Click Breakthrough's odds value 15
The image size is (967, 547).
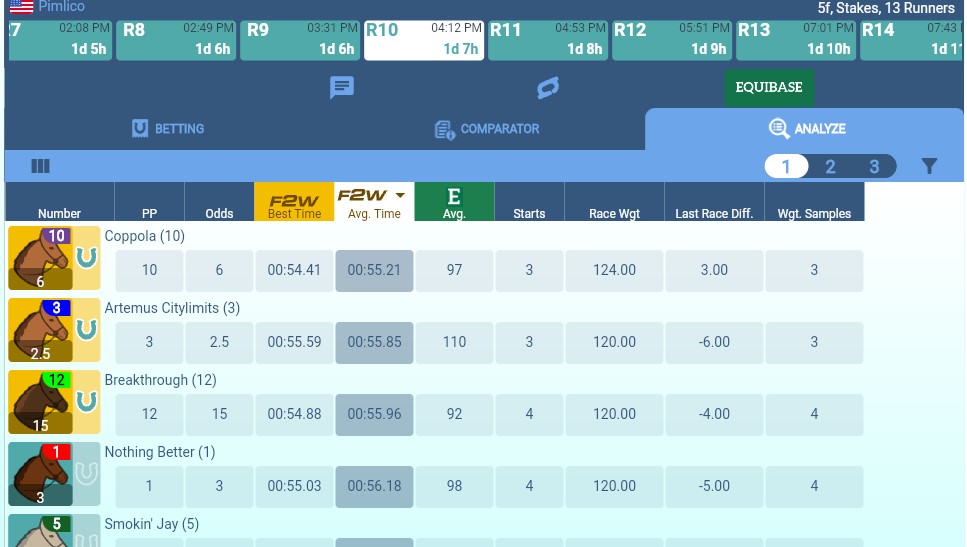(x=220, y=414)
